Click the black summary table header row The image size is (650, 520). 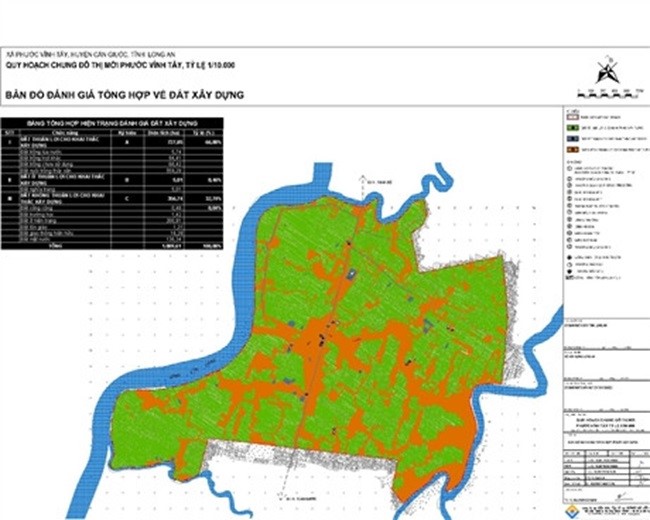tap(113, 123)
